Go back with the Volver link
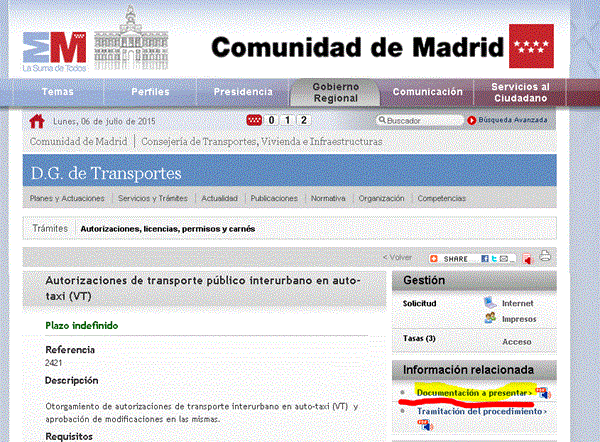 click(397, 258)
